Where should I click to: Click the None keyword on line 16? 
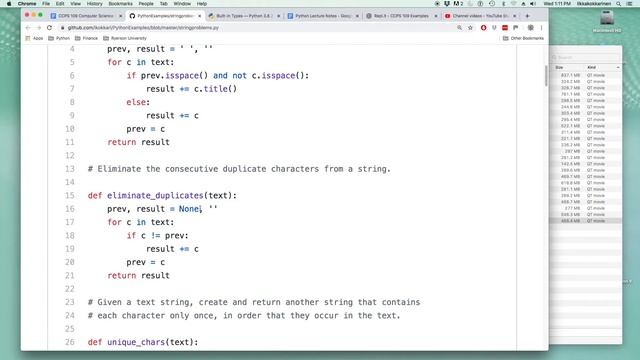pos(189,209)
